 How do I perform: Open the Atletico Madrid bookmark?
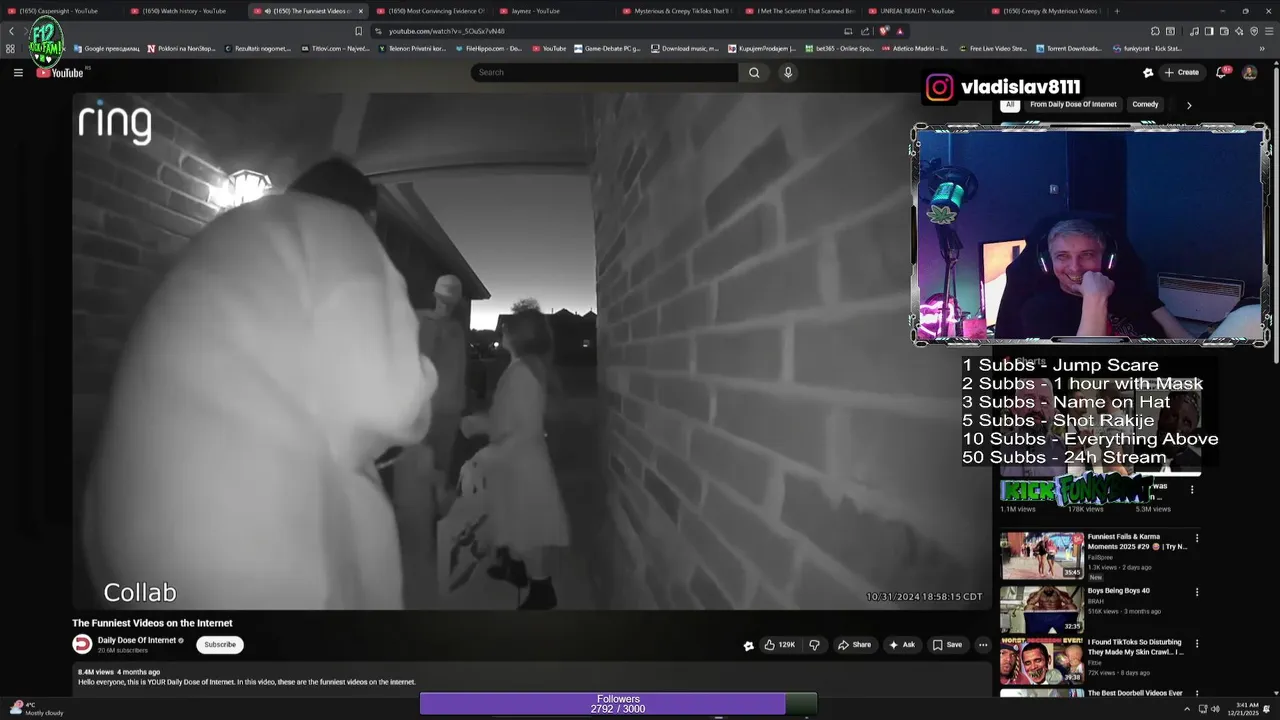point(914,48)
